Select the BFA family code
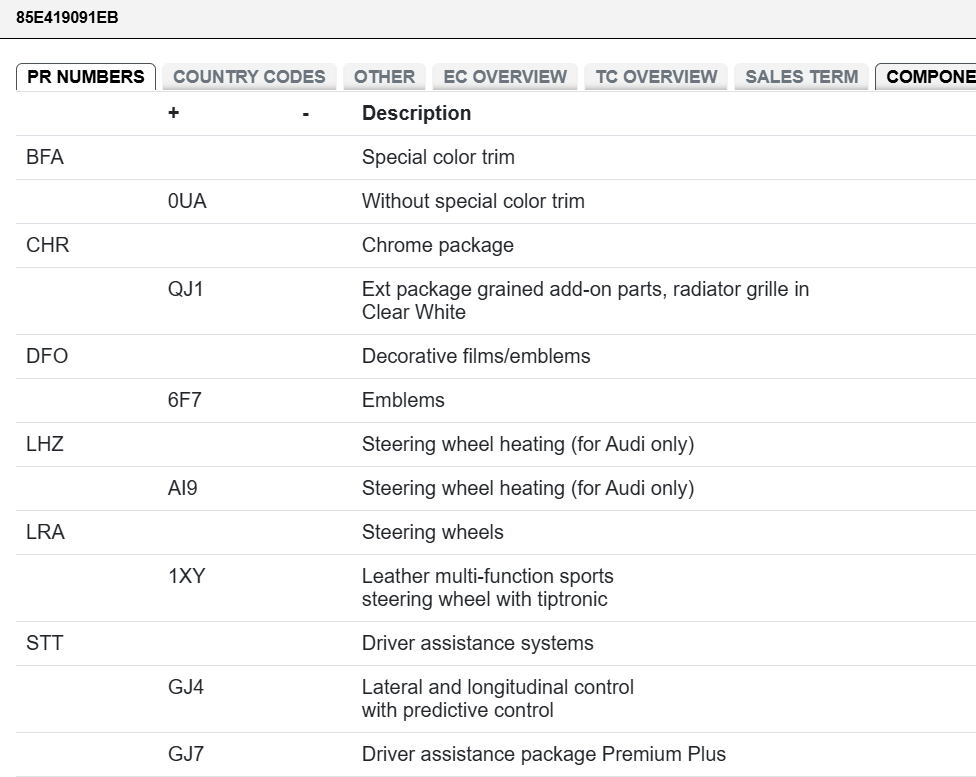The image size is (976, 777). tap(45, 157)
